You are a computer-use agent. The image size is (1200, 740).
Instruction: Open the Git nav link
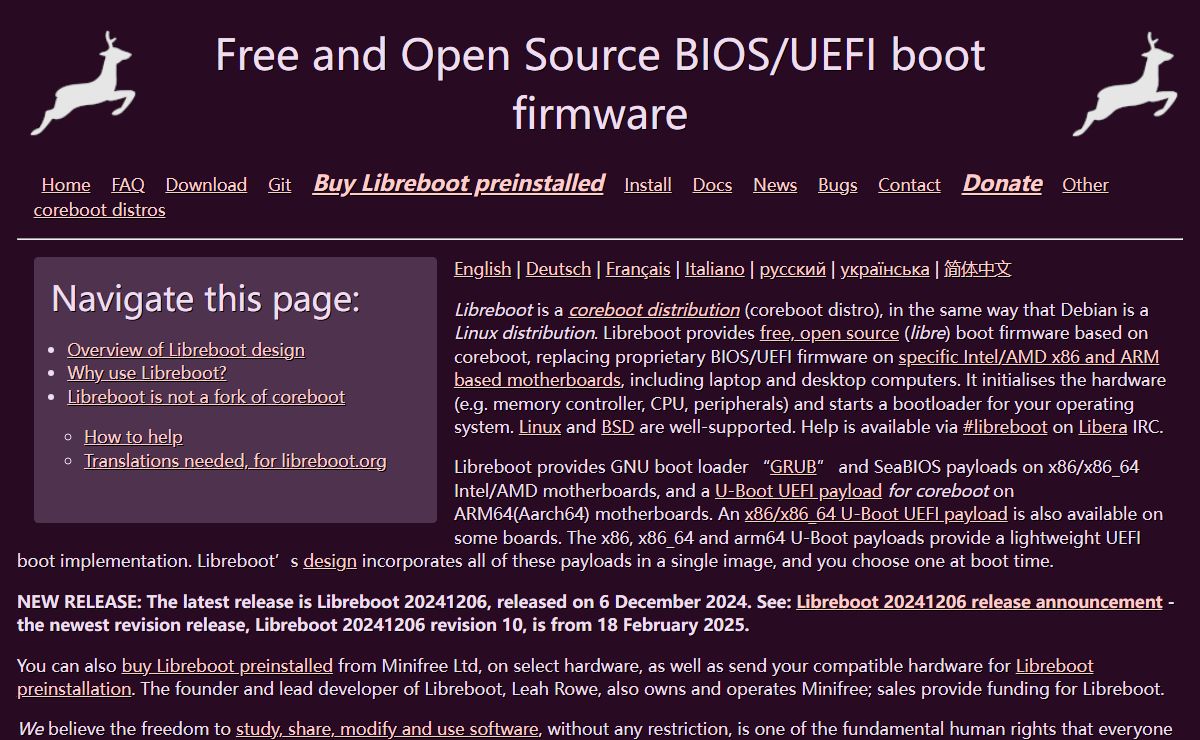[280, 185]
